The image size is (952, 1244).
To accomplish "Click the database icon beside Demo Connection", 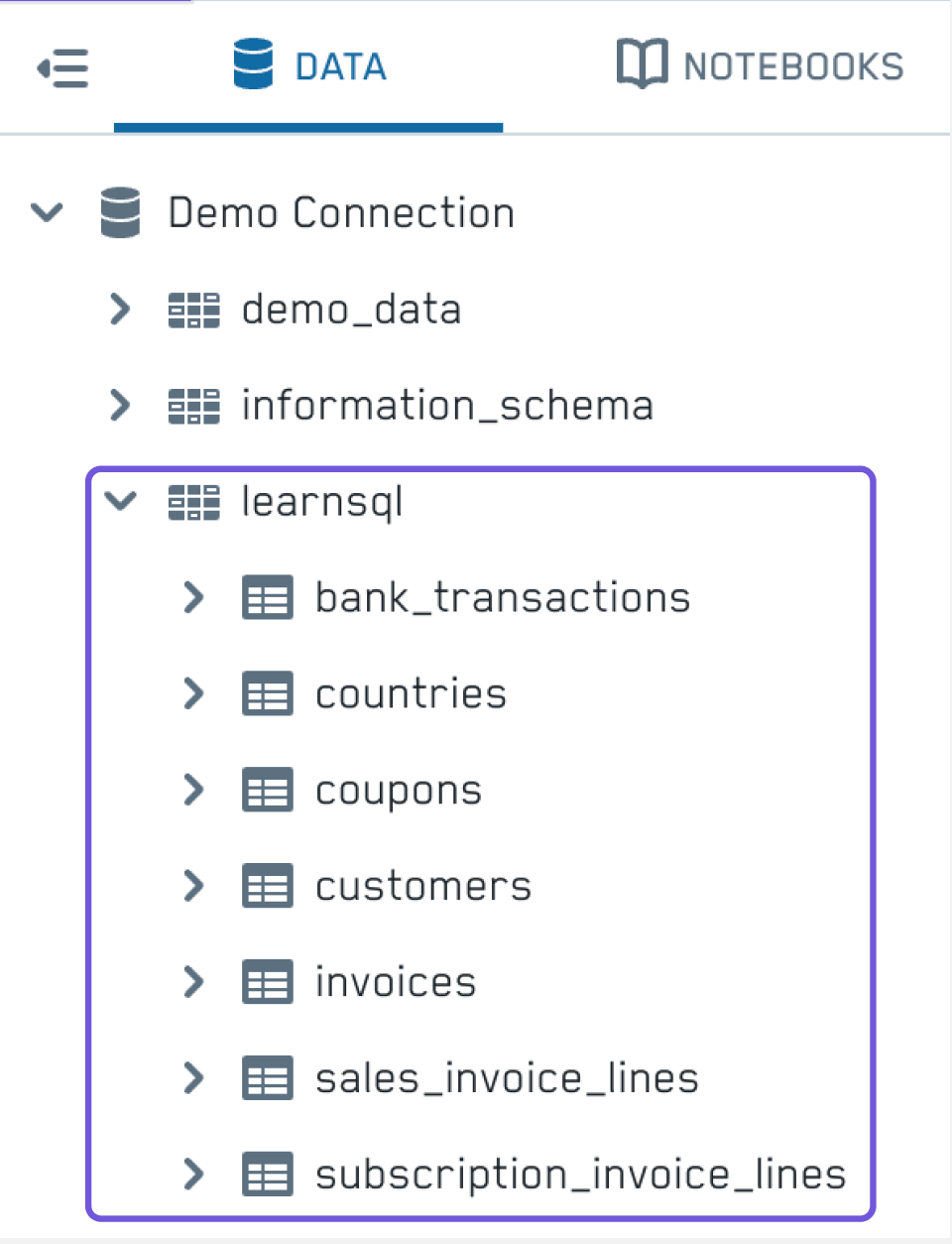I will pos(120,212).
